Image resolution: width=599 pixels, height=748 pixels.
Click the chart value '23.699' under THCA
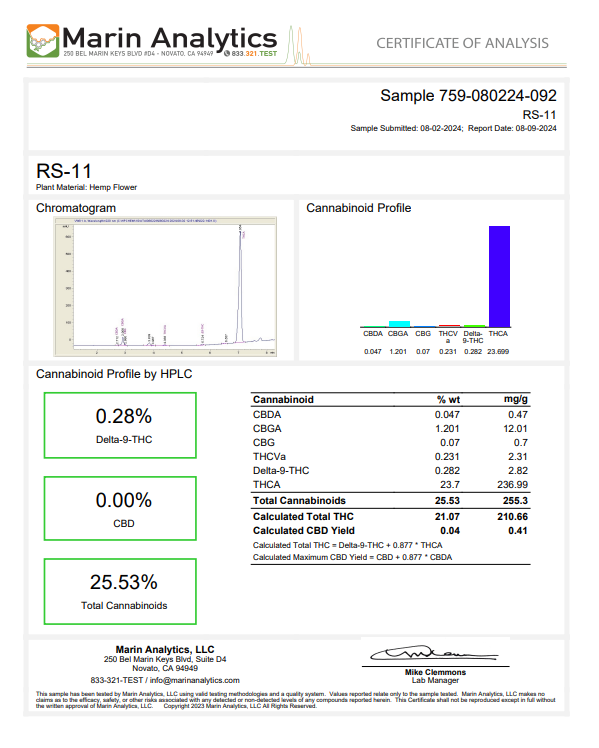(x=498, y=352)
